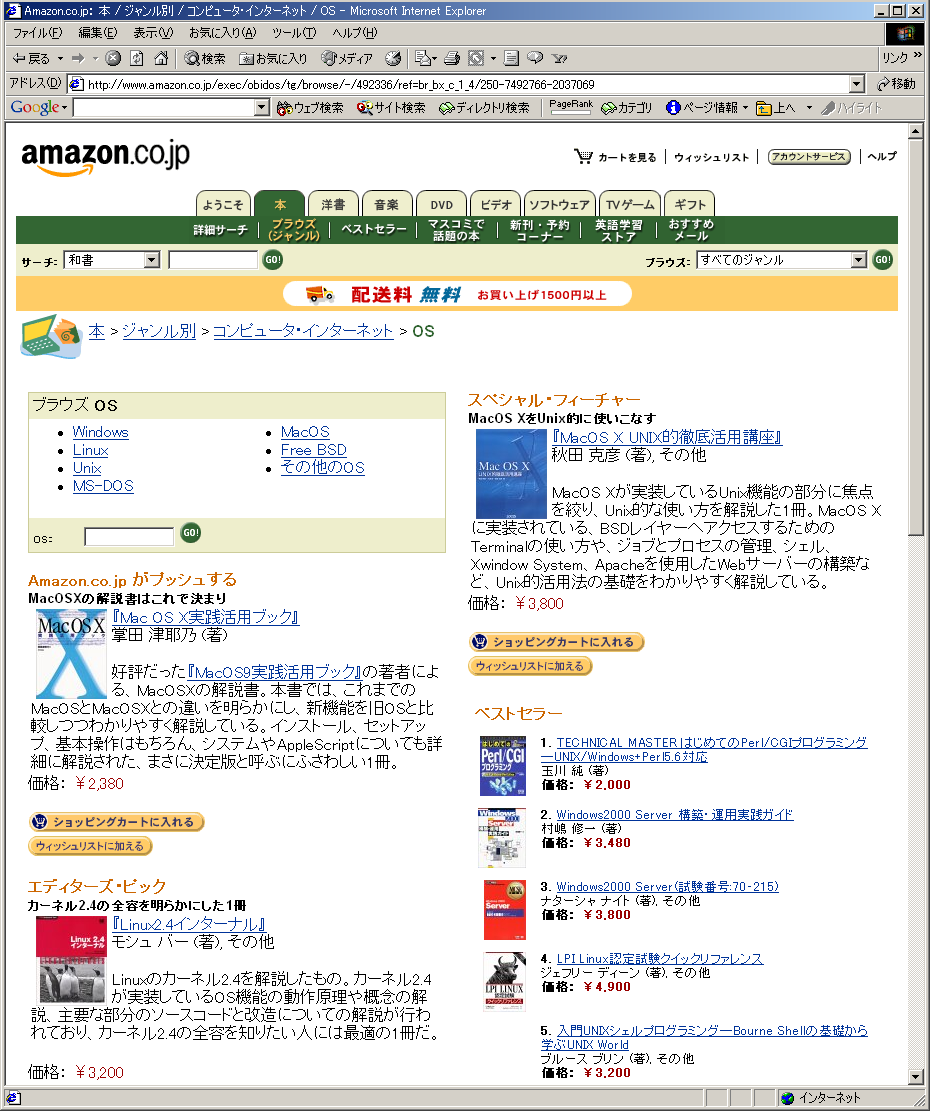Switch to the ソフトウェア tab

559,204
